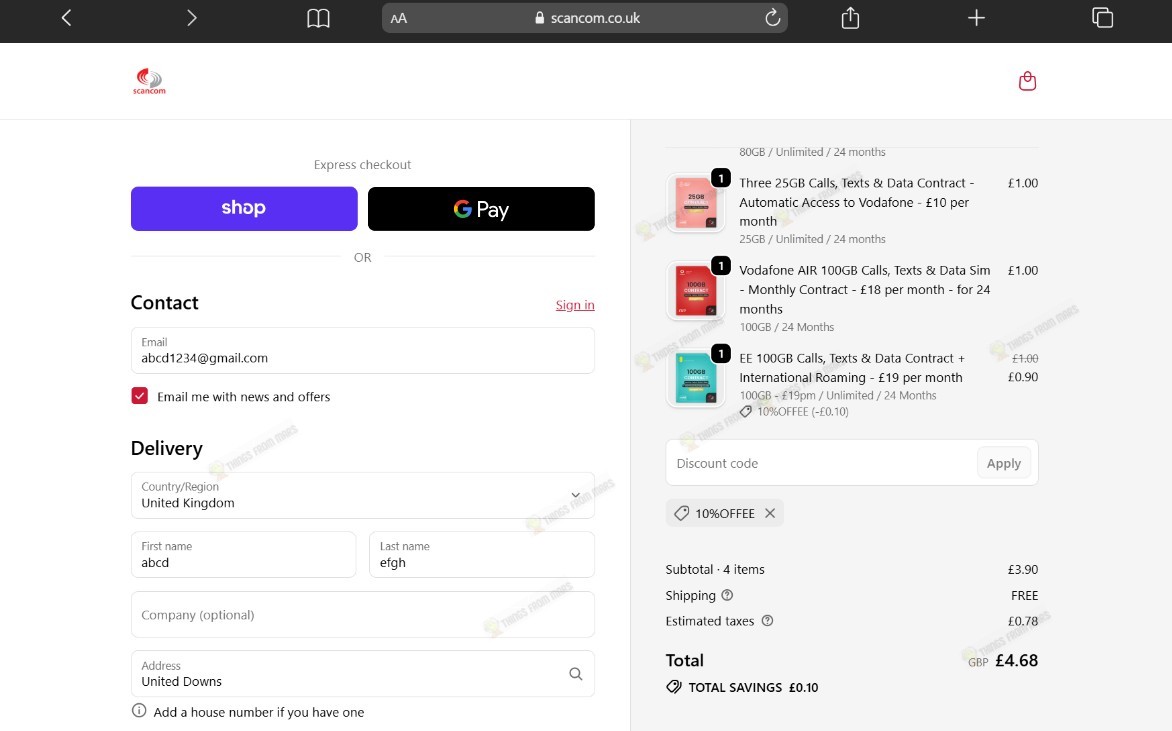Click the '100GB / 24 Months' variant text

pos(786,327)
